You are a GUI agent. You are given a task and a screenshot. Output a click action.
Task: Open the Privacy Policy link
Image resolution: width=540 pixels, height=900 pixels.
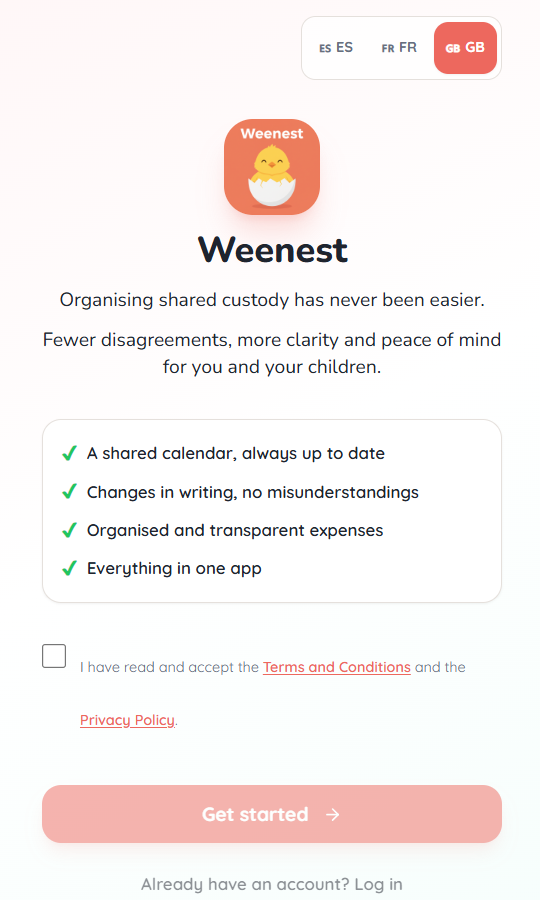(x=127, y=720)
